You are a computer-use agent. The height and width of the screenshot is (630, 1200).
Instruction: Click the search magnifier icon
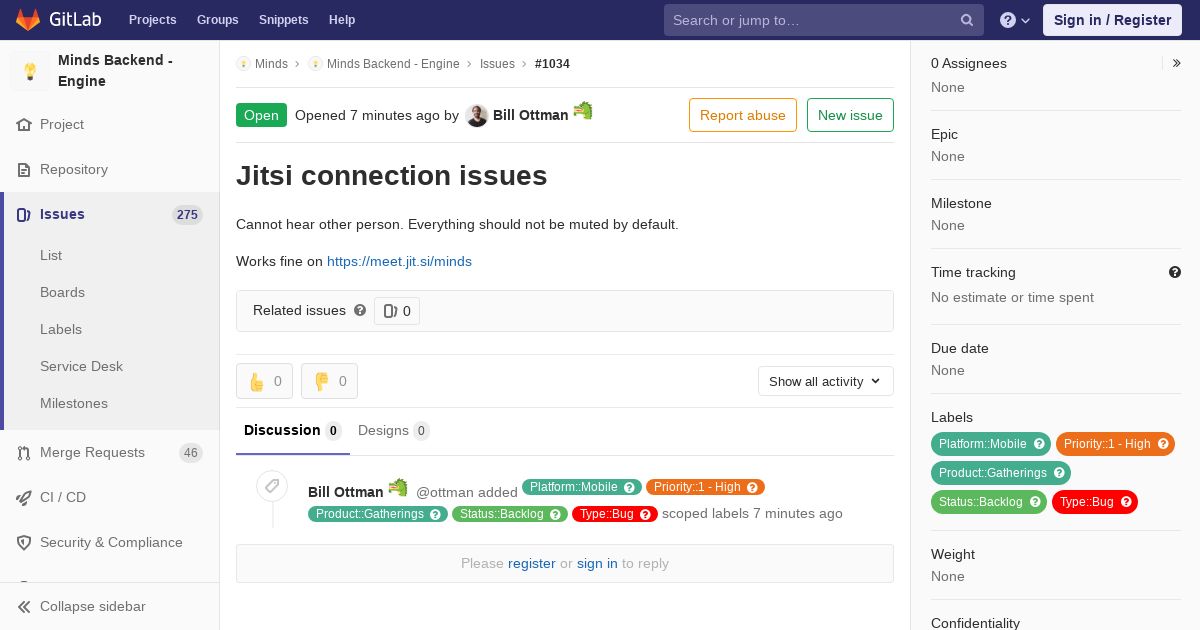point(967,20)
